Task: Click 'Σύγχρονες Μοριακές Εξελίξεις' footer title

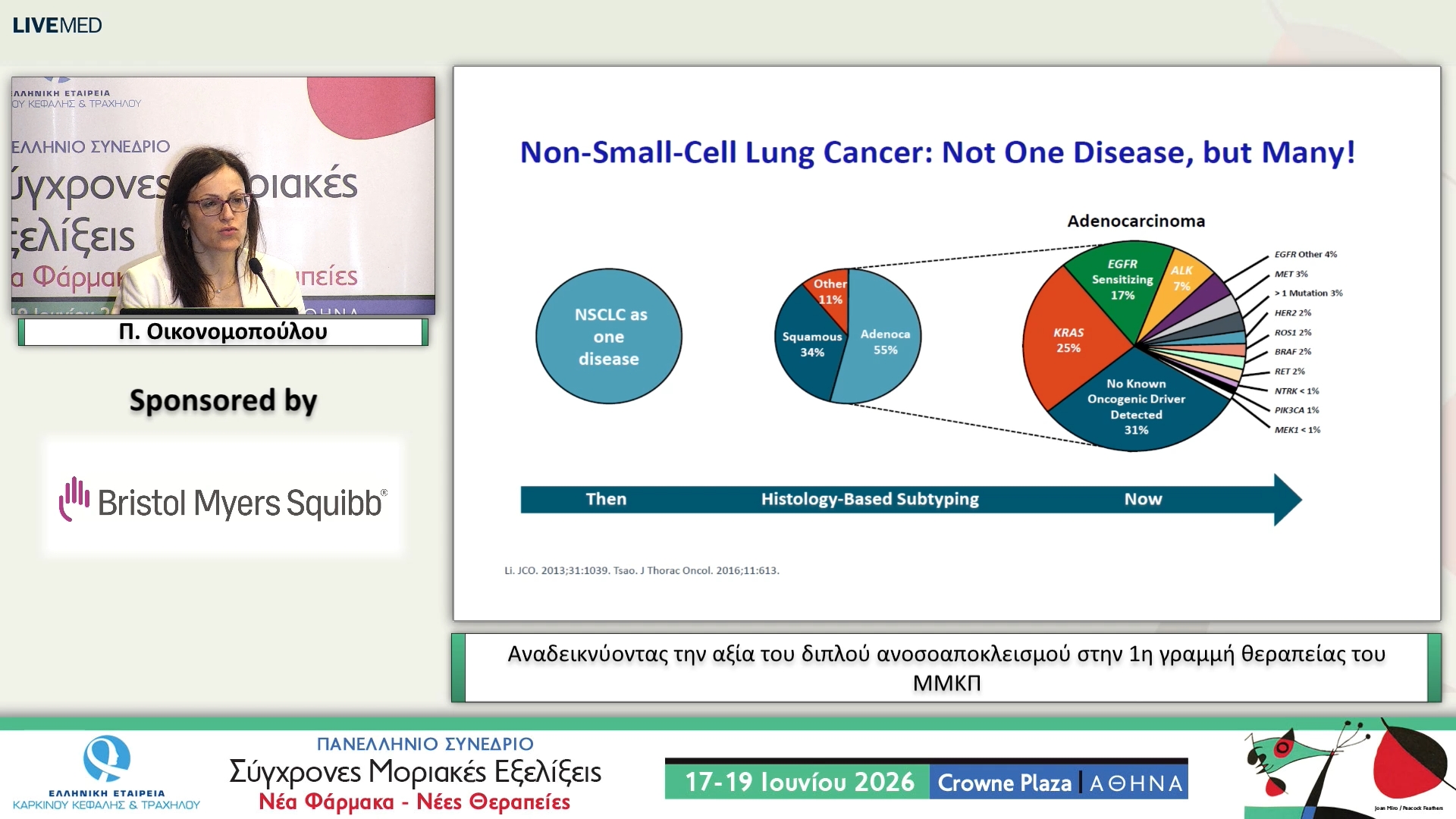Action: (x=416, y=772)
